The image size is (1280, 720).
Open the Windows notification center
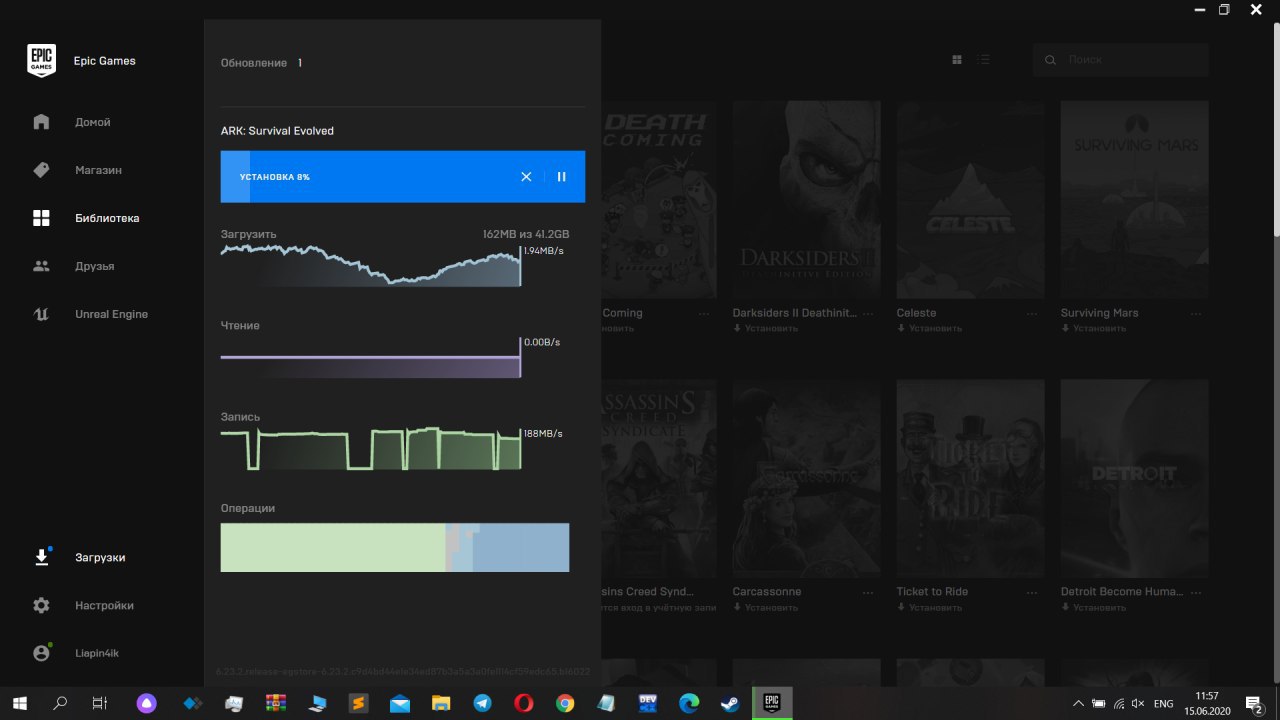click(1255, 704)
